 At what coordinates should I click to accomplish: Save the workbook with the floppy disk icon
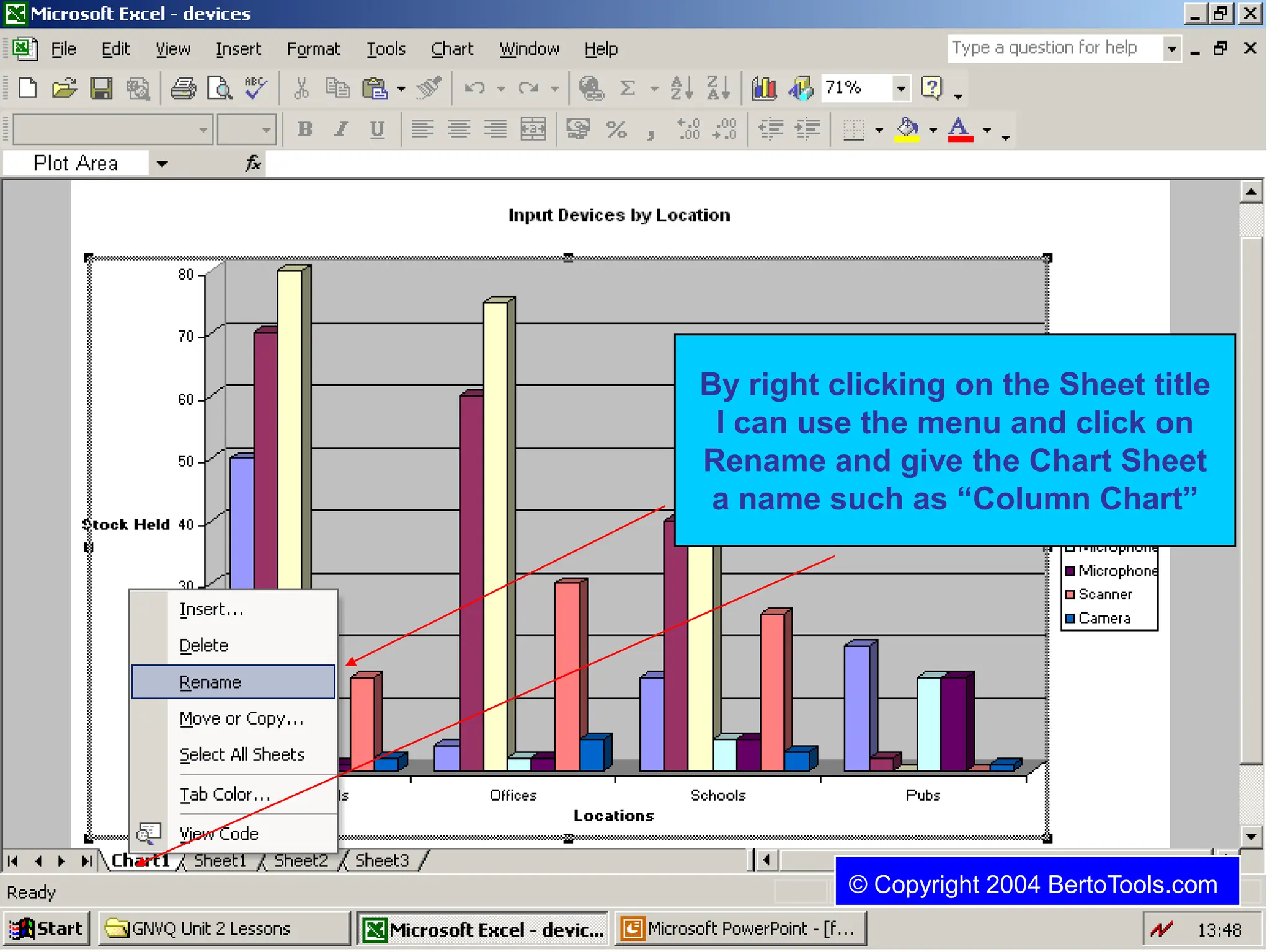pyautogui.click(x=100, y=89)
